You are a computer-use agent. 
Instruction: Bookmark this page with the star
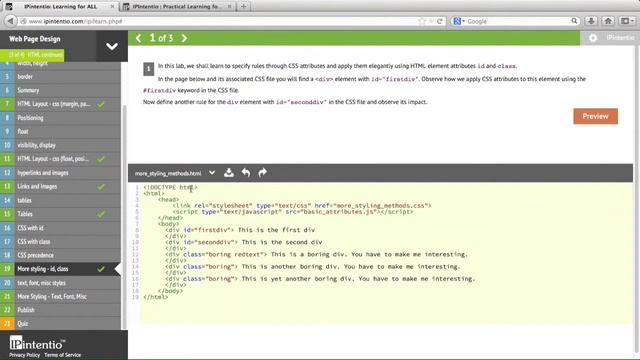click(x=422, y=21)
